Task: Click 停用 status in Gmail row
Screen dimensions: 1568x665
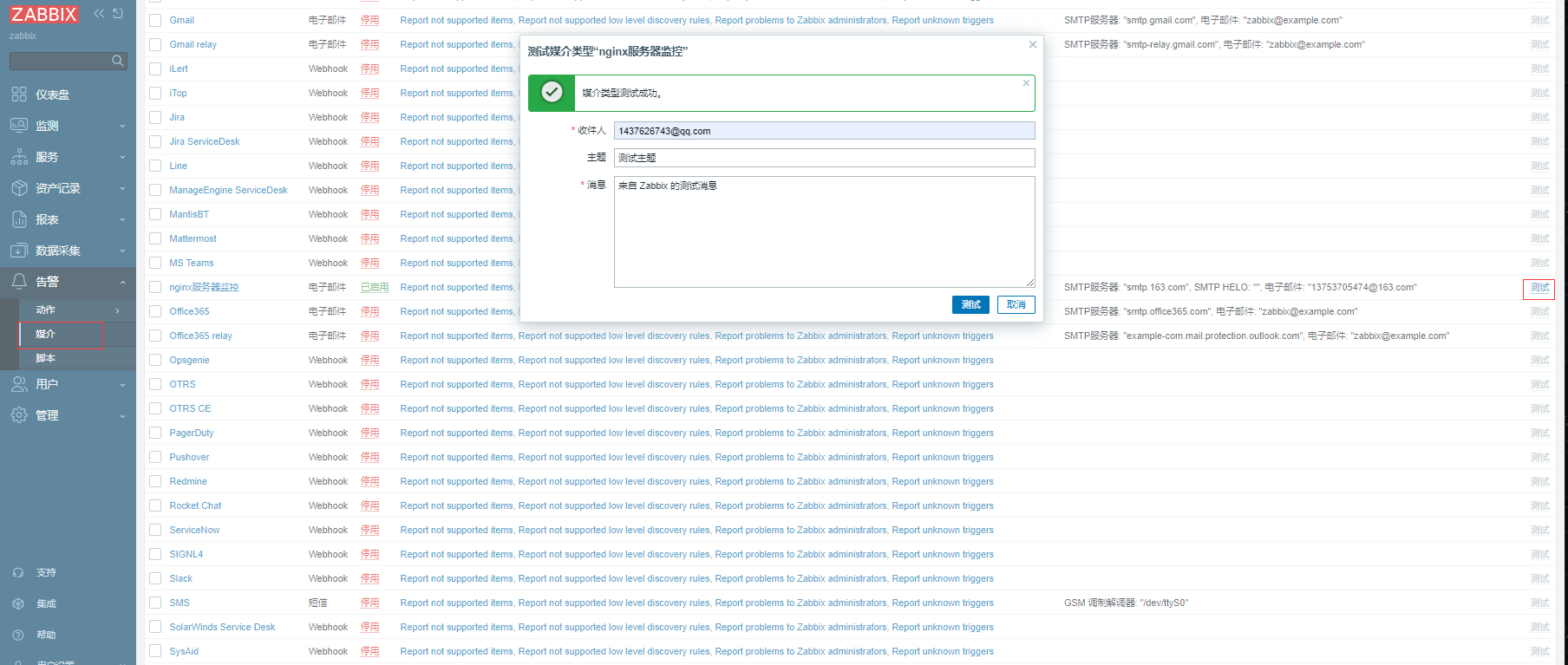Action: pyautogui.click(x=370, y=20)
